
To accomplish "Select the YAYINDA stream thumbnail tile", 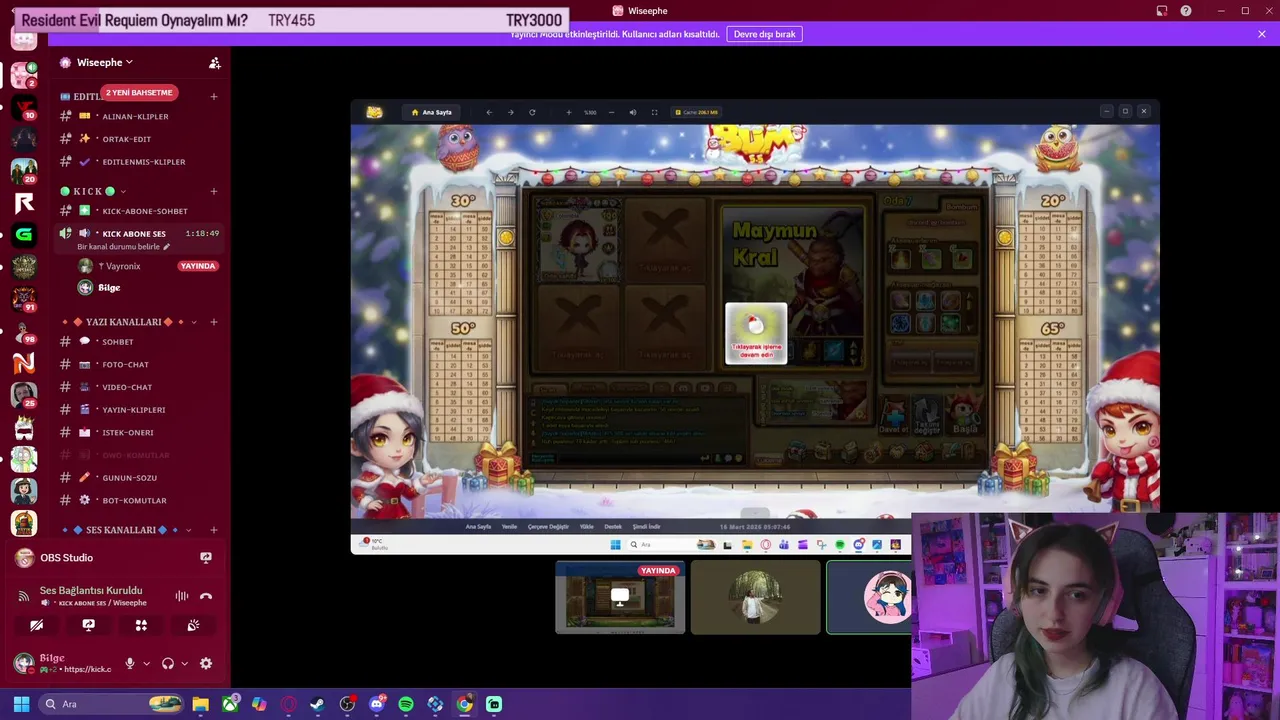I will point(620,597).
